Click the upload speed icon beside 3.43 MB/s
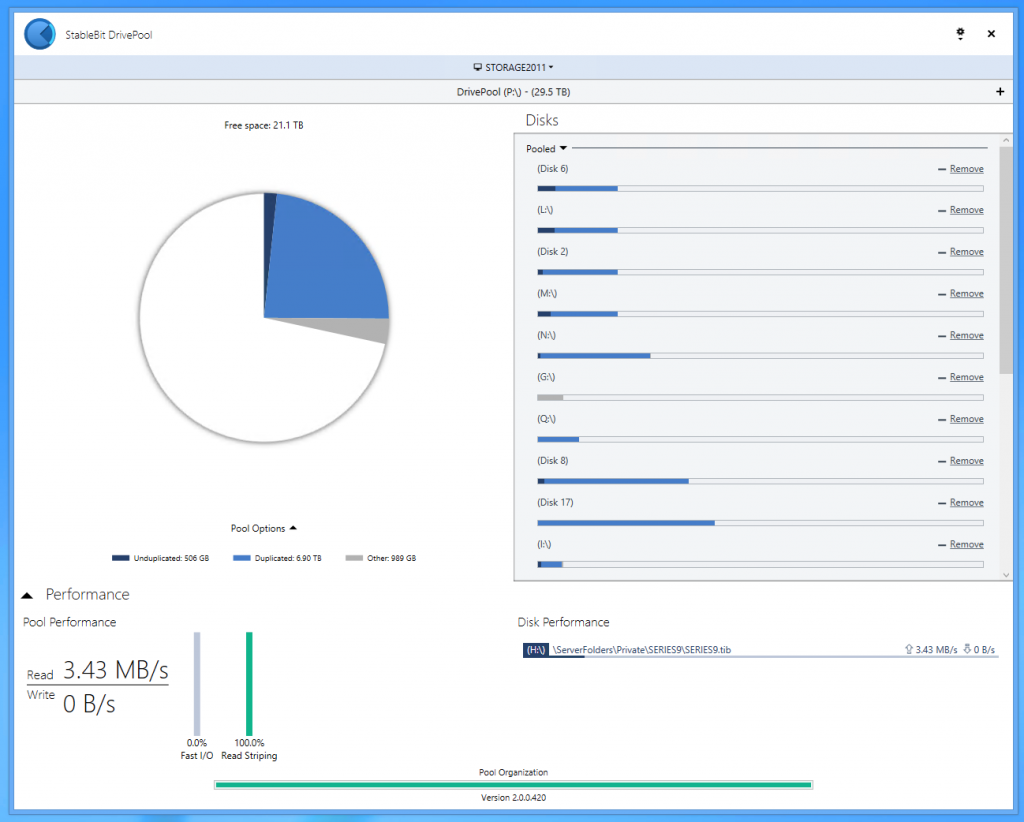1024x822 pixels. (907, 649)
